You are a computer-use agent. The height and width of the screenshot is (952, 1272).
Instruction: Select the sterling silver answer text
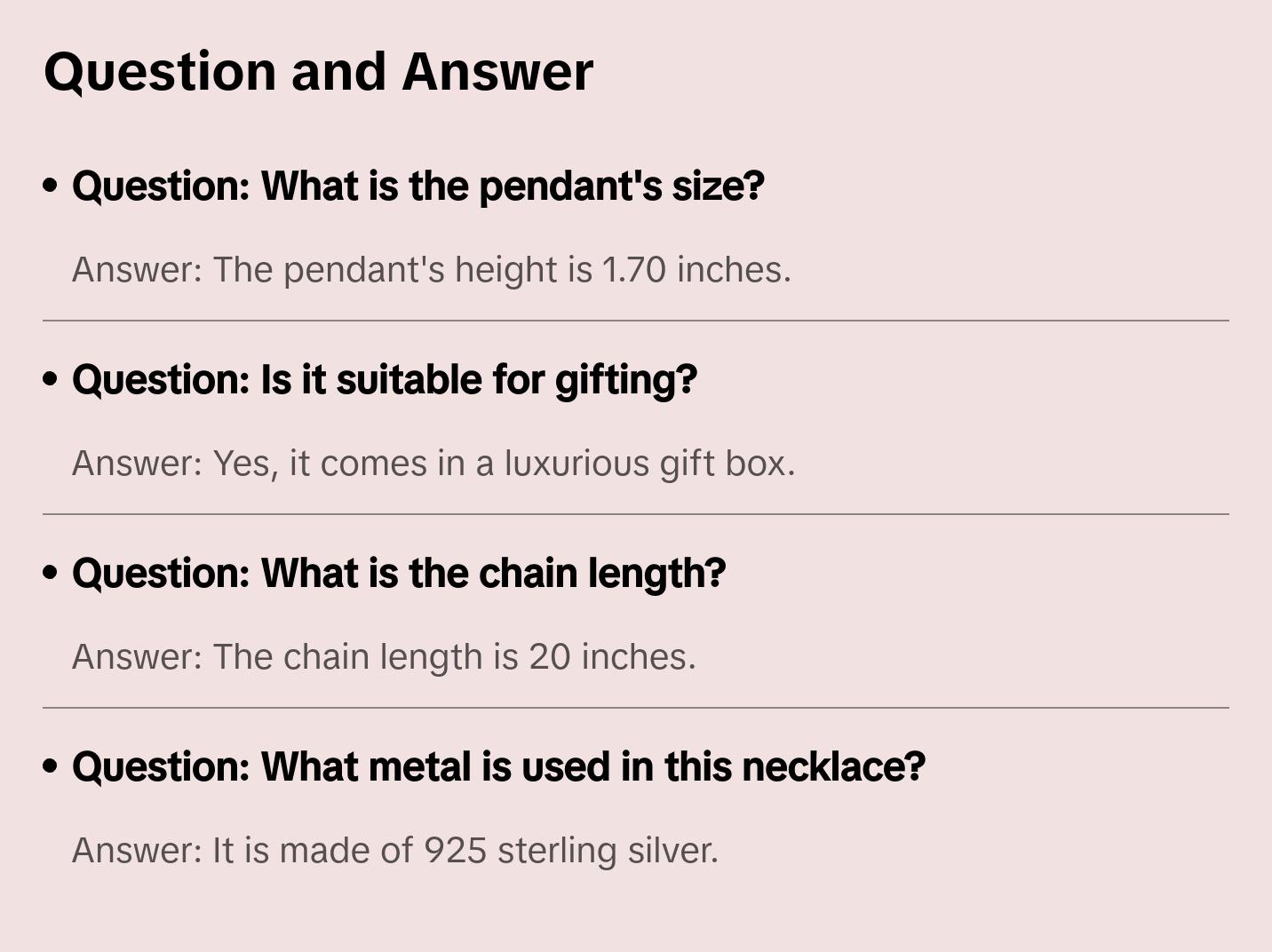coord(394,850)
